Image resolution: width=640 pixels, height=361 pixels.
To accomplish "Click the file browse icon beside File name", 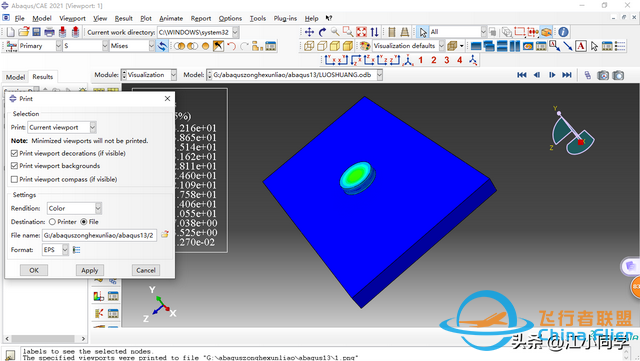I will tap(164, 234).
